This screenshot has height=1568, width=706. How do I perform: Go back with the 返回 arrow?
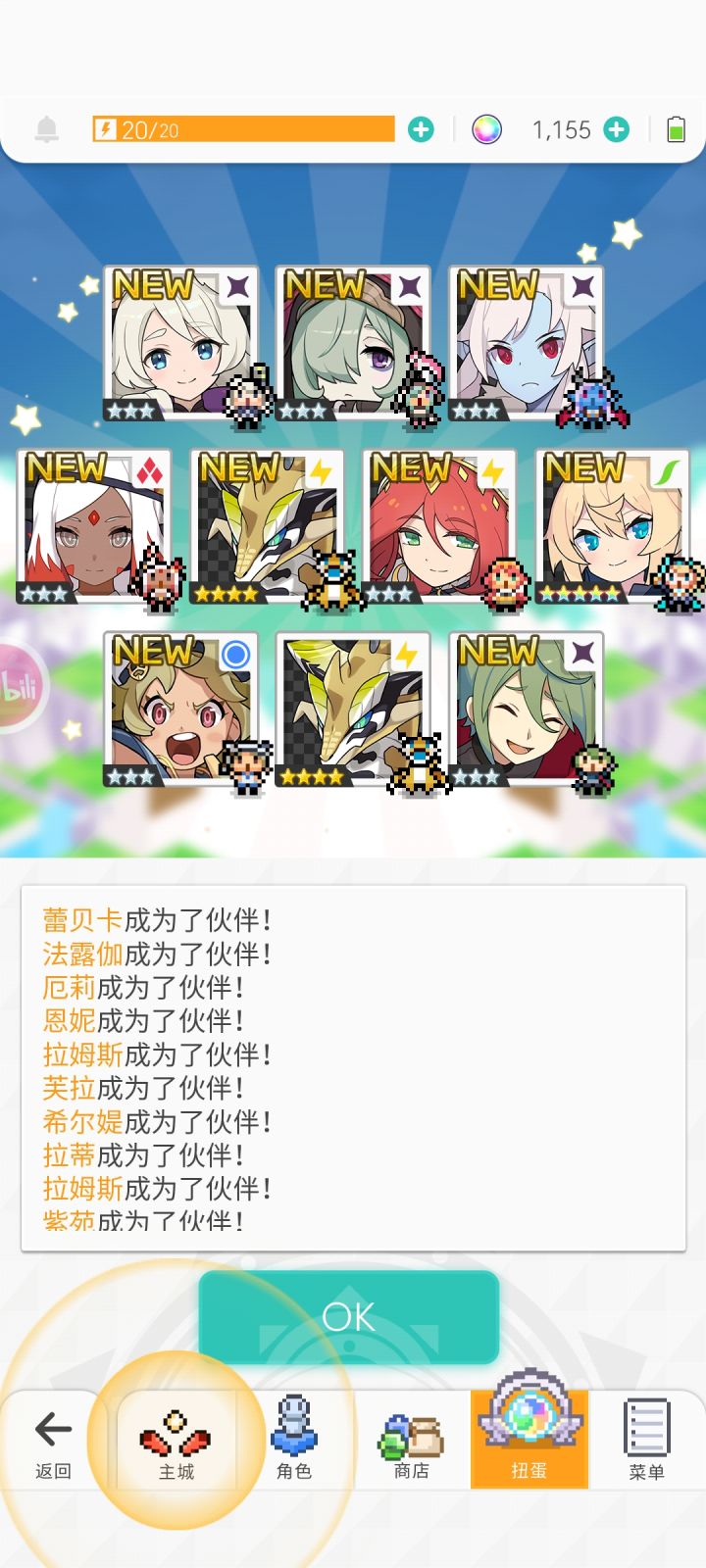(52, 1441)
